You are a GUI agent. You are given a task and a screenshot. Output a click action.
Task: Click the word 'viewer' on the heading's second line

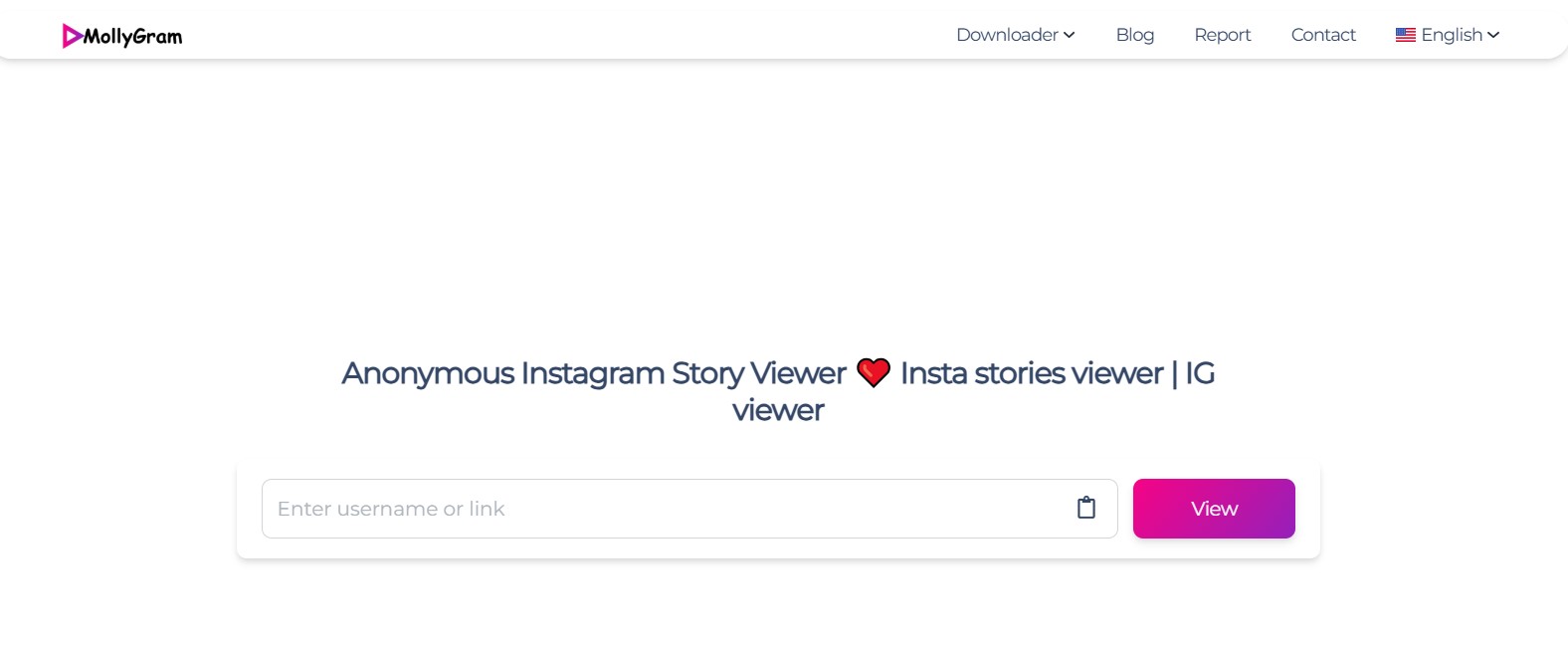(778, 410)
